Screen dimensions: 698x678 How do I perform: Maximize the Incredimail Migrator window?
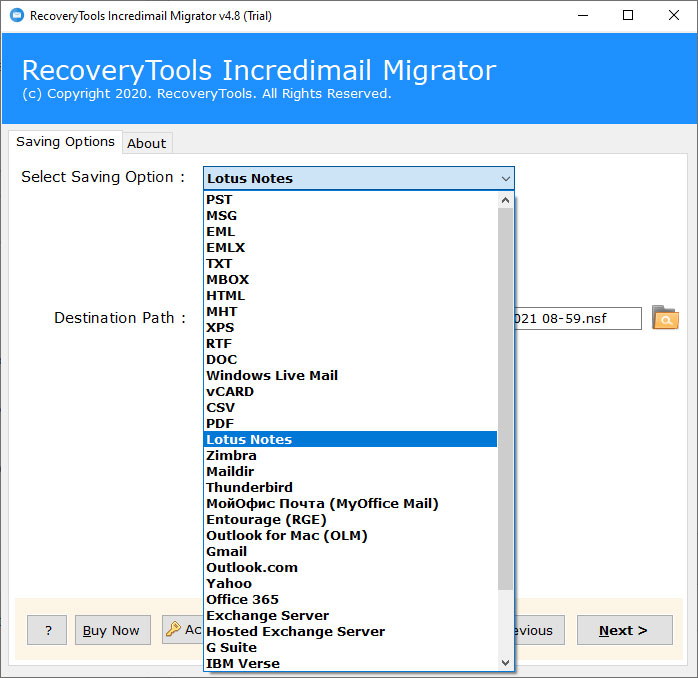point(628,16)
